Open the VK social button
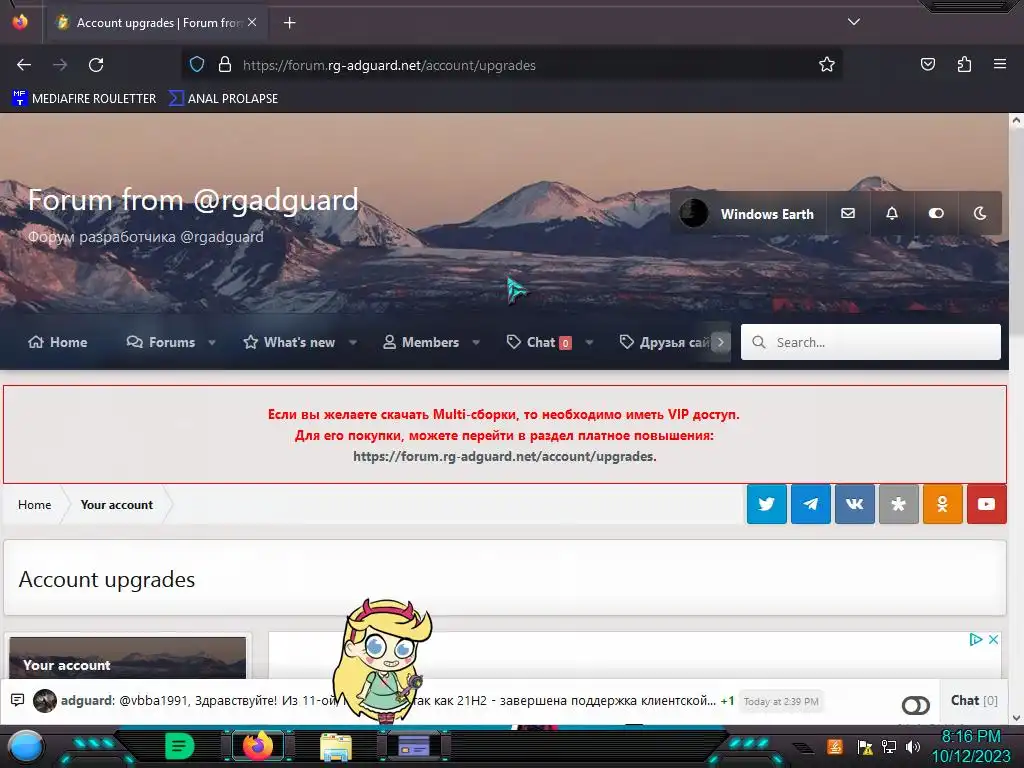Viewport: 1024px width, 768px height. [x=855, y=504]
